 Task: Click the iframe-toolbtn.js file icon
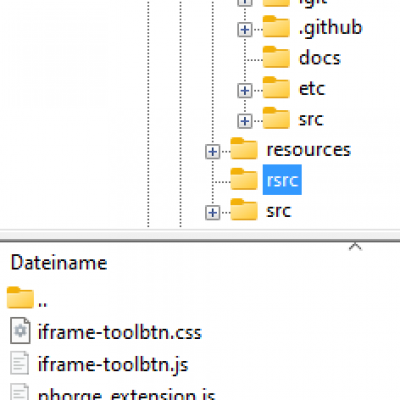pos(20,363)
